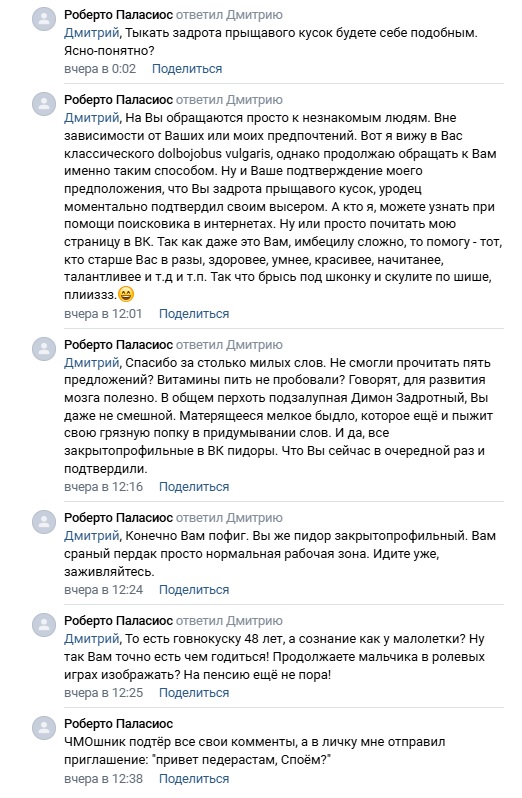The height and width of the screenshot is (798, 522).
Task: Share the comment posted yesterday at 12:16
Action: click(194, 487)
